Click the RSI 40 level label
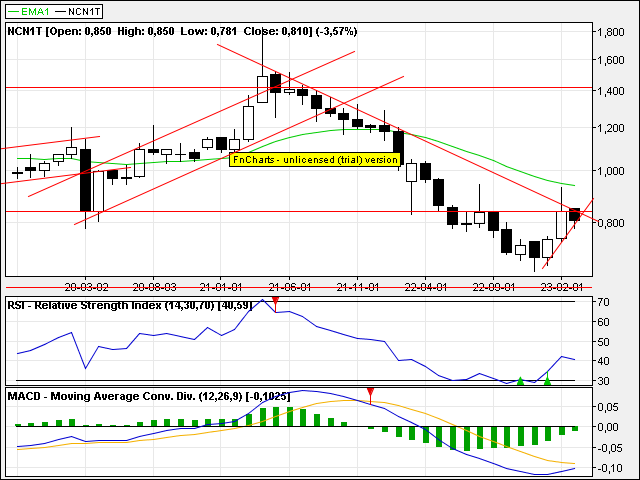This screenshot has width=640, height=480. (x=604, y=361)
